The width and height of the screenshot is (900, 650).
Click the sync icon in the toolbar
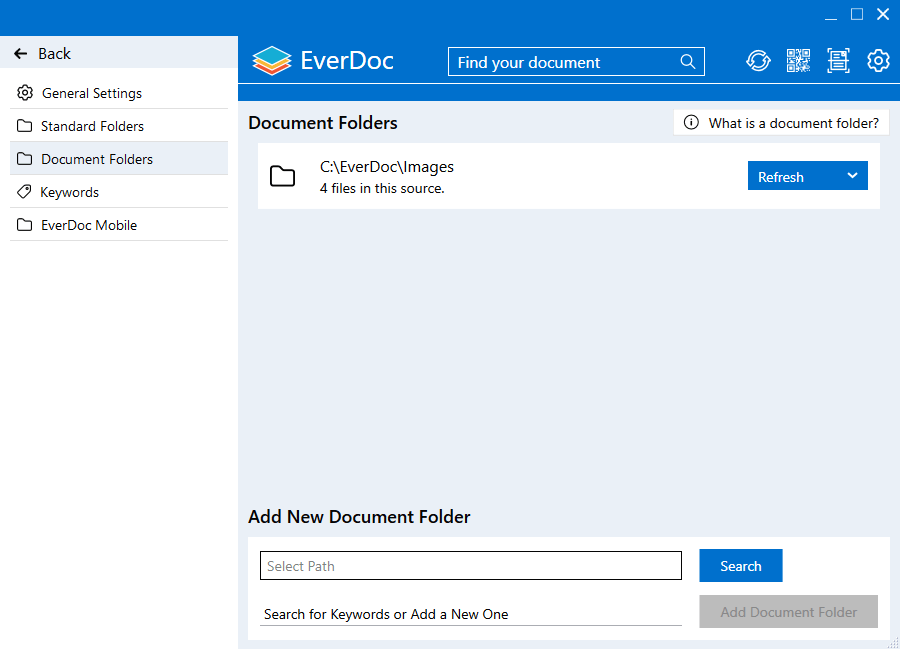tap(758, 60)
